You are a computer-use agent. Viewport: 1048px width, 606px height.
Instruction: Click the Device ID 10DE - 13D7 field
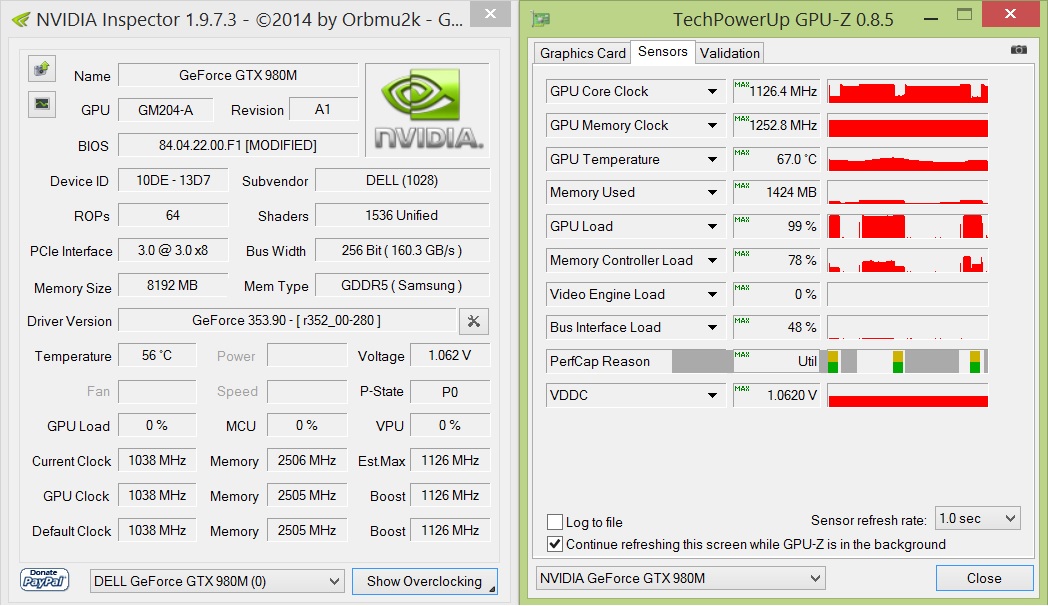[173, 180]
